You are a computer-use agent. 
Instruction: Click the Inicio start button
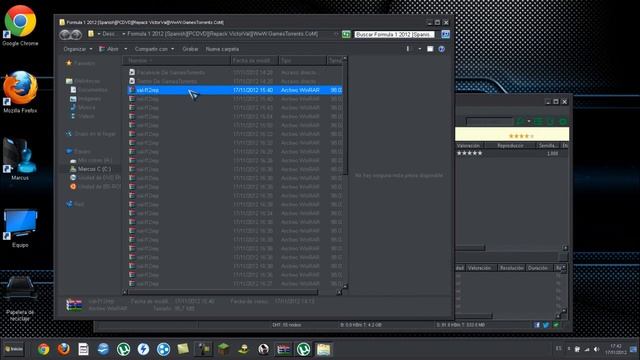click(14, 349)
